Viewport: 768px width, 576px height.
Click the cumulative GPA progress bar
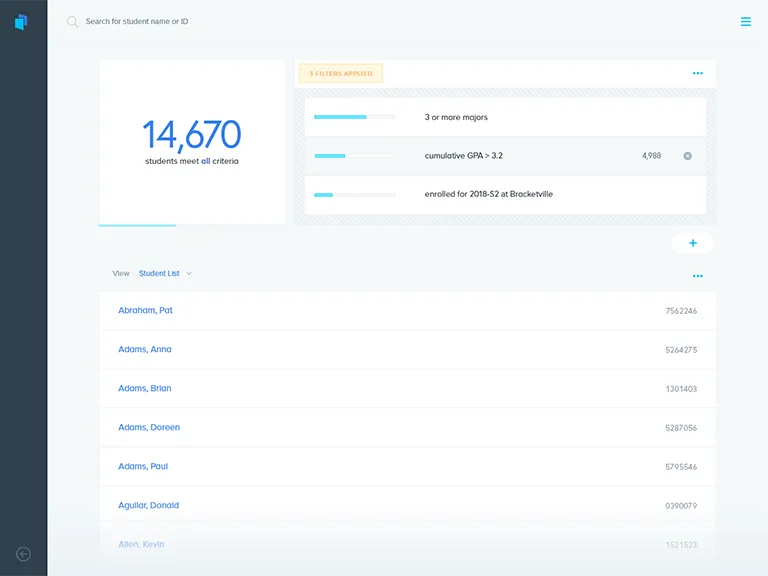tap(355, 156)
